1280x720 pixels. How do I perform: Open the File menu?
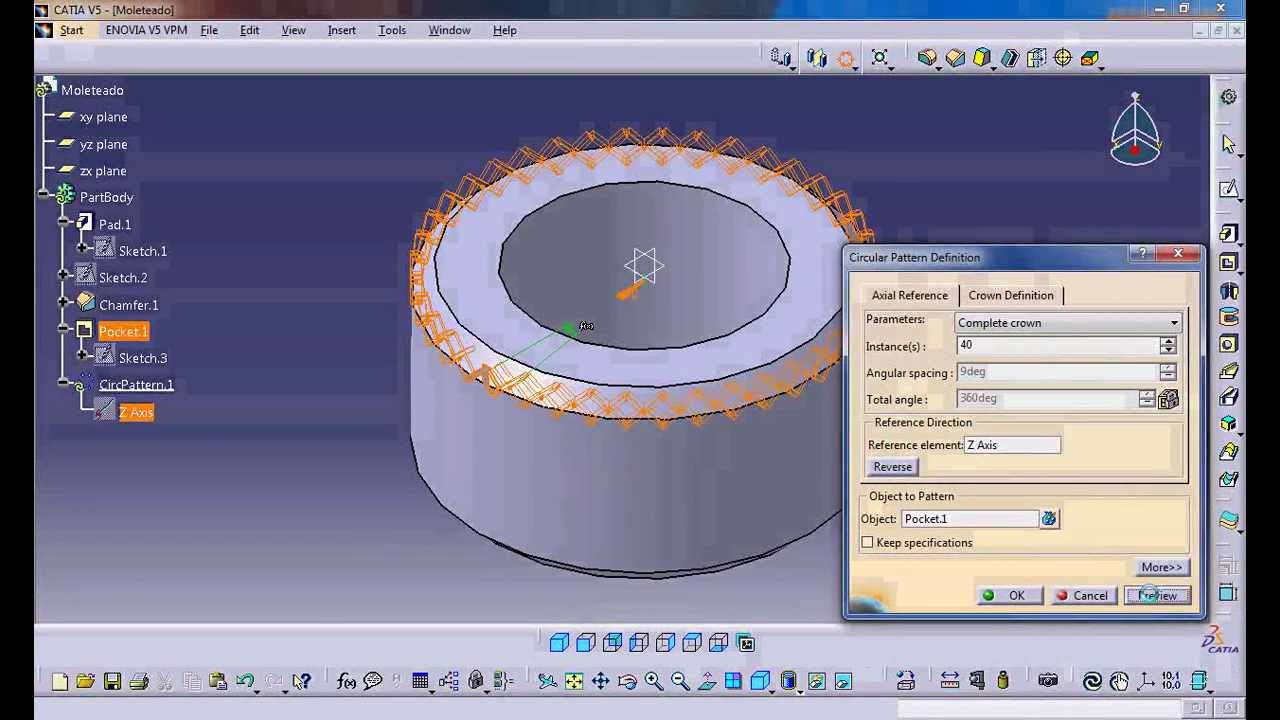[x=209, y=30]
